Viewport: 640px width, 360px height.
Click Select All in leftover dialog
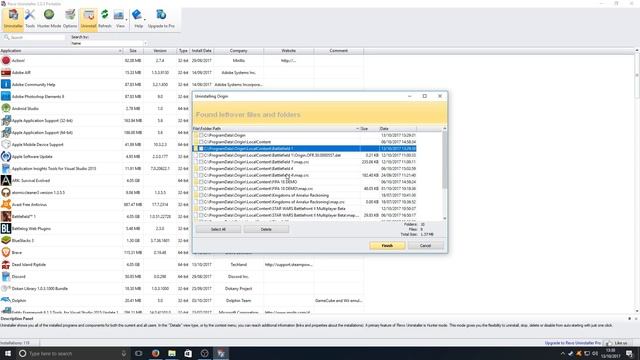point(218,229)
